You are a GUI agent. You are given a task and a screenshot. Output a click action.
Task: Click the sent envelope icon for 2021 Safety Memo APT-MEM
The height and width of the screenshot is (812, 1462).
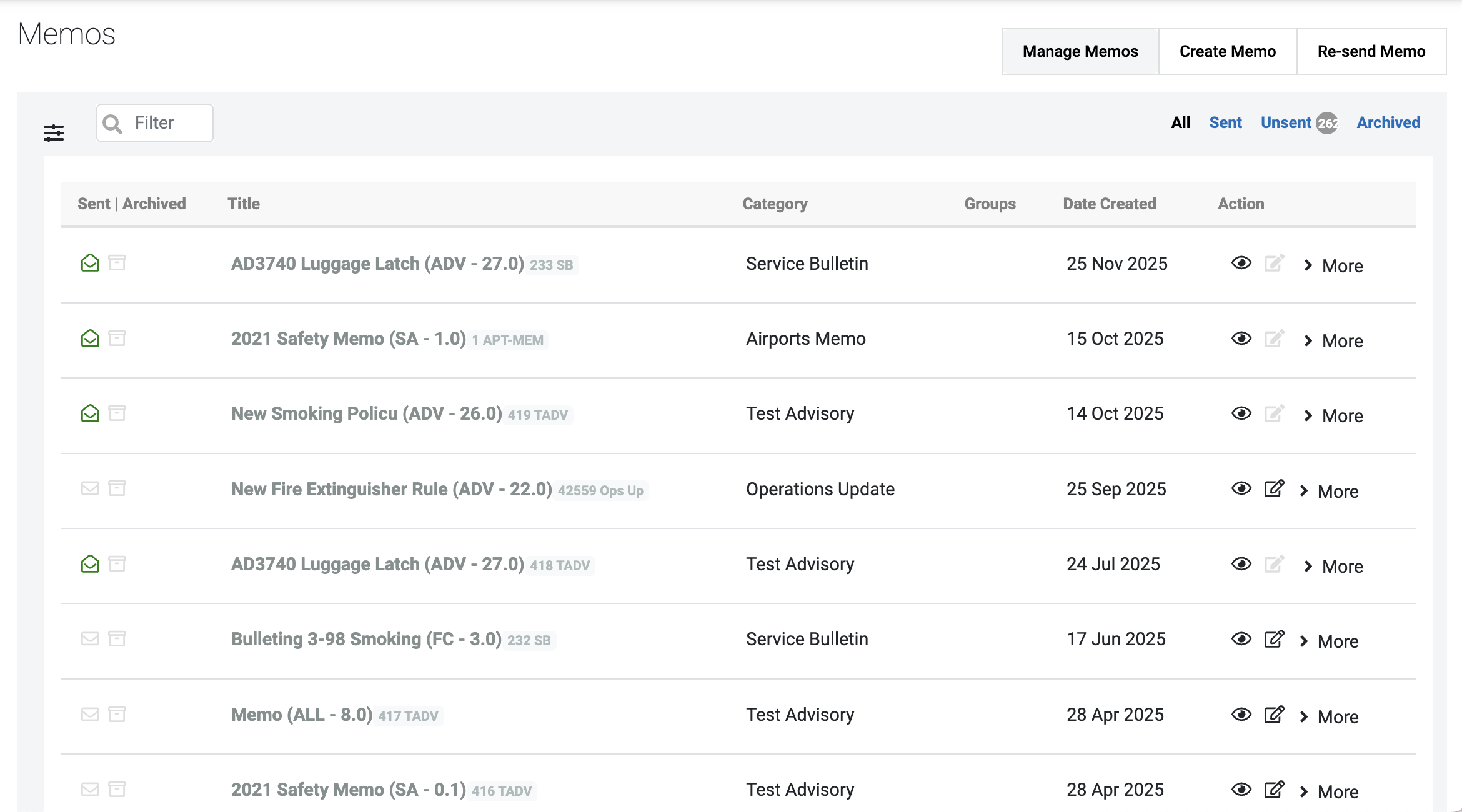(90, 339)
